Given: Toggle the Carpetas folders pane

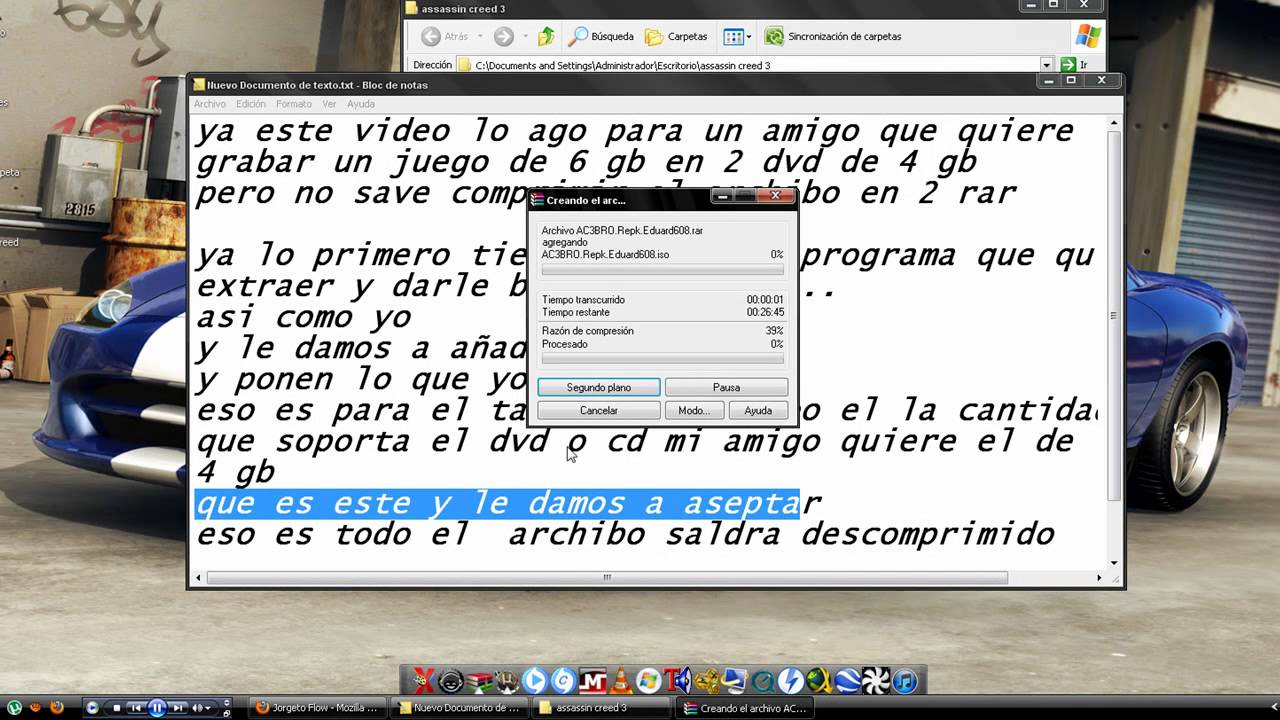Looking at the screenshot, I should (x=676, y=36).
